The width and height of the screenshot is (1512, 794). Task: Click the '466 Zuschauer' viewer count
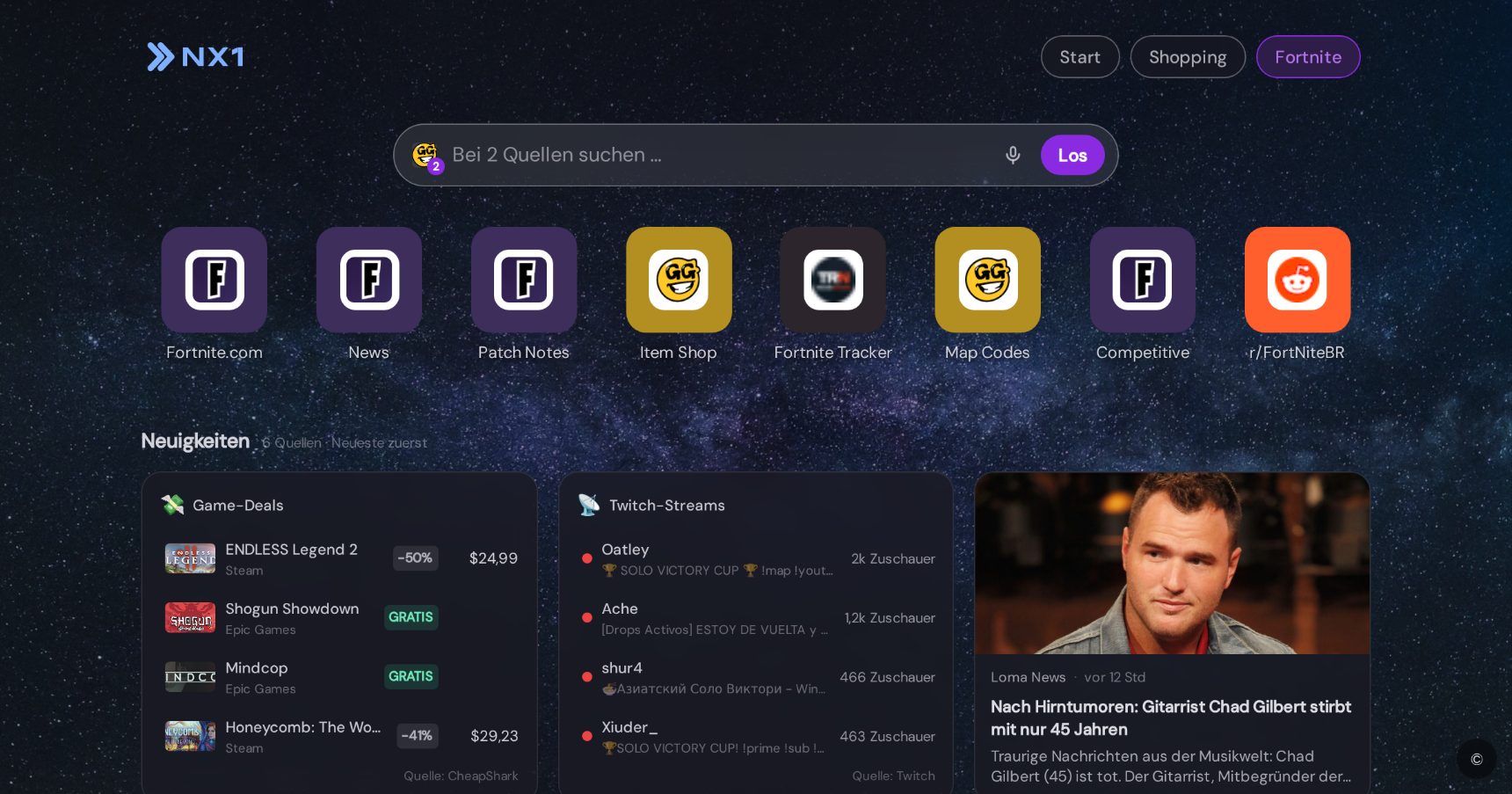pos(887,677)
